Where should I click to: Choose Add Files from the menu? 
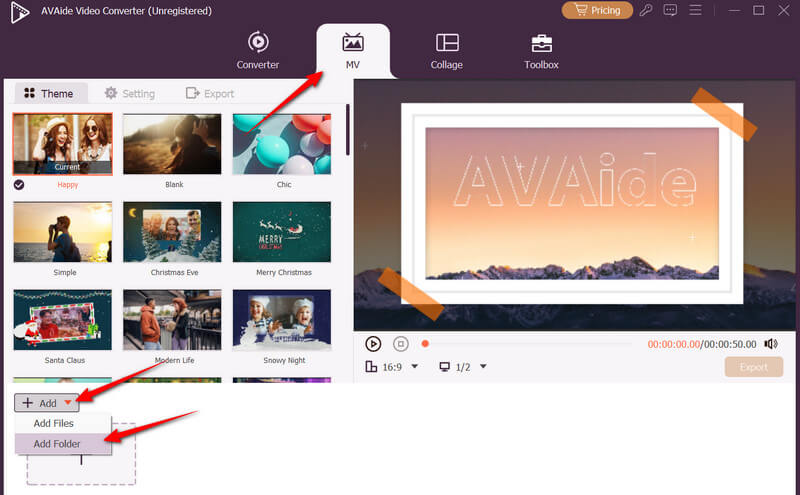pyautogui.click(x=54, y=423)
